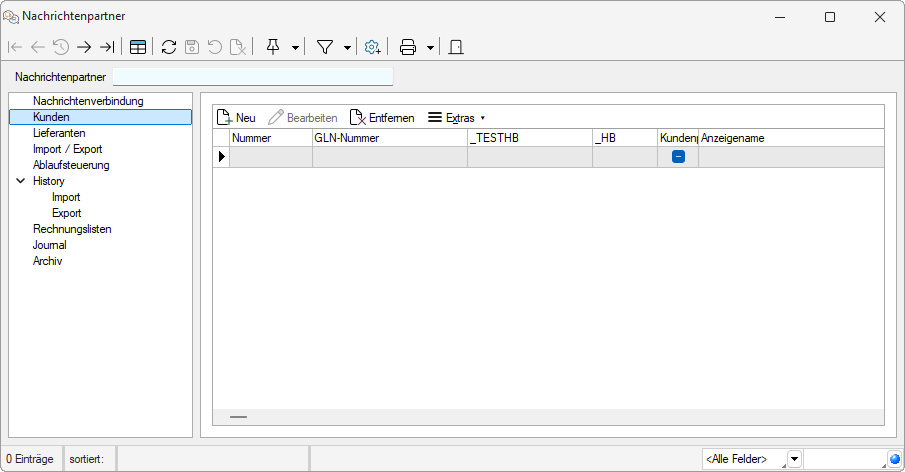Open dropdown arrow next to filter icon
This screenshot has width=905, height=472.
point(347,48)
